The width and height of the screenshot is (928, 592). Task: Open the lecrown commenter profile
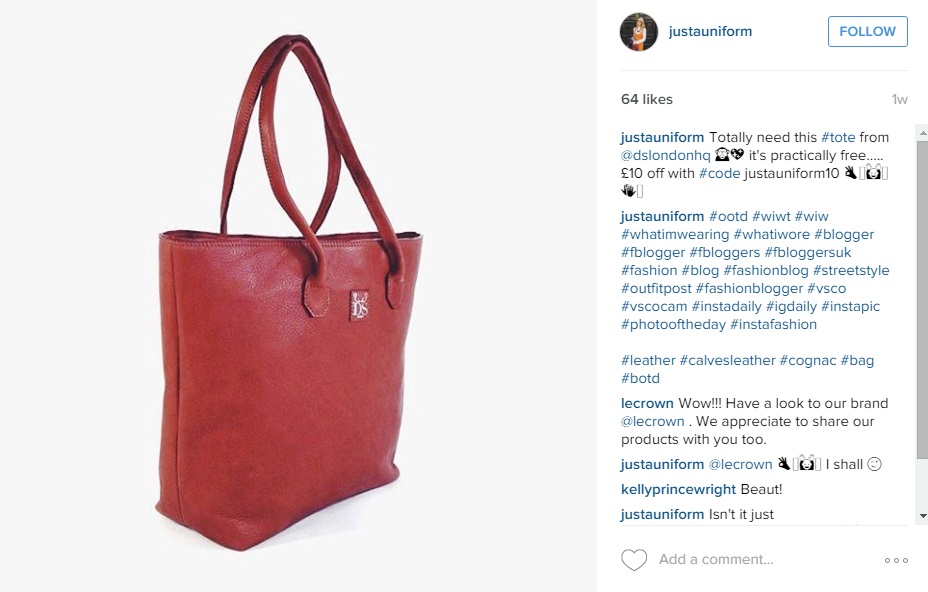pos(647,404)
